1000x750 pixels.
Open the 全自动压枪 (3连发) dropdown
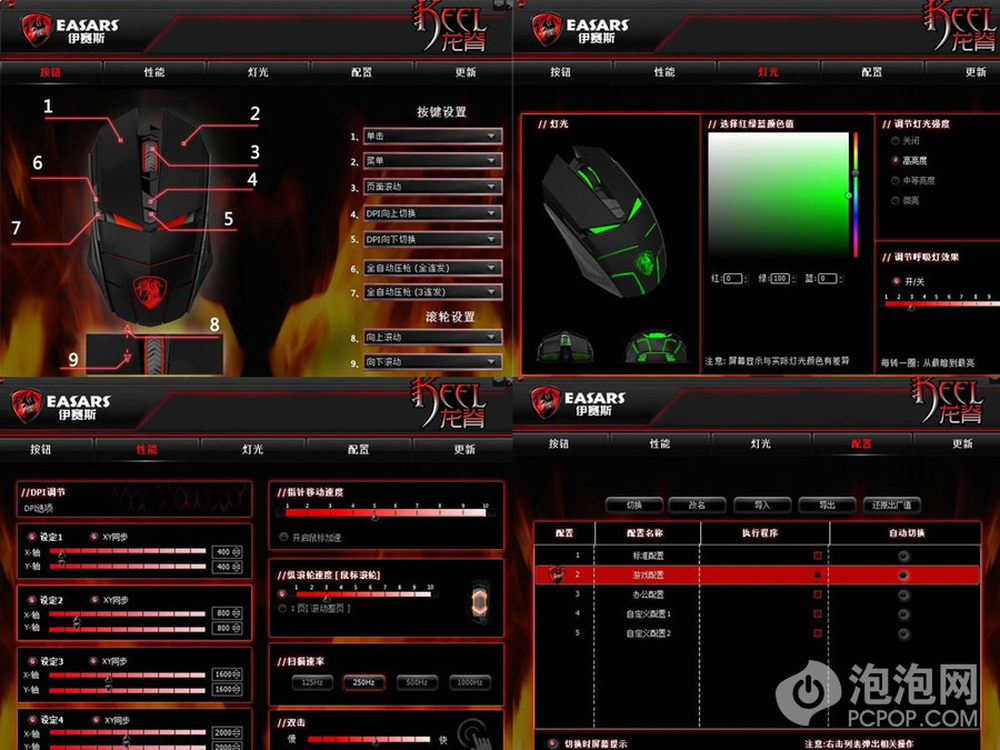[x=430, y=292]
